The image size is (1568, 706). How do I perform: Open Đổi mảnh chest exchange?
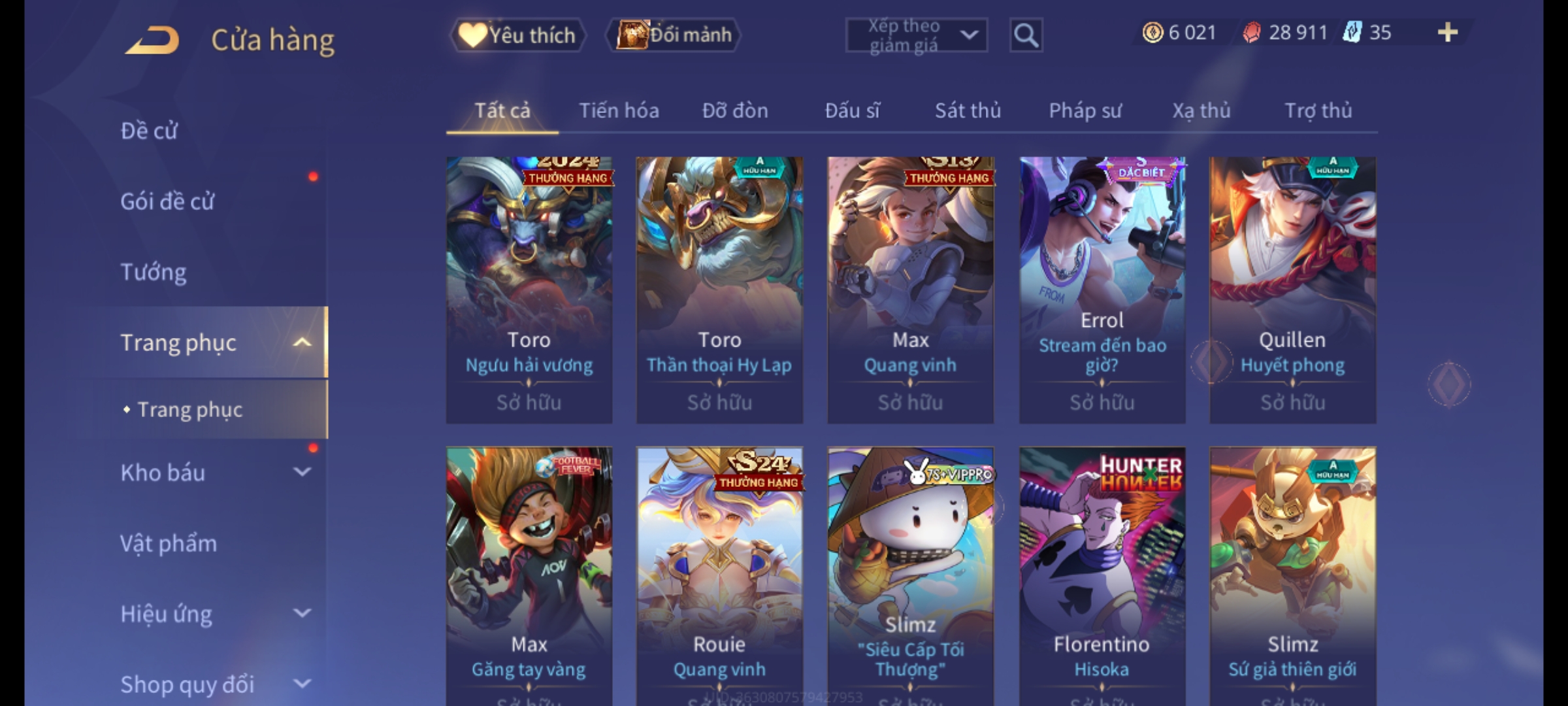[674, 35]
